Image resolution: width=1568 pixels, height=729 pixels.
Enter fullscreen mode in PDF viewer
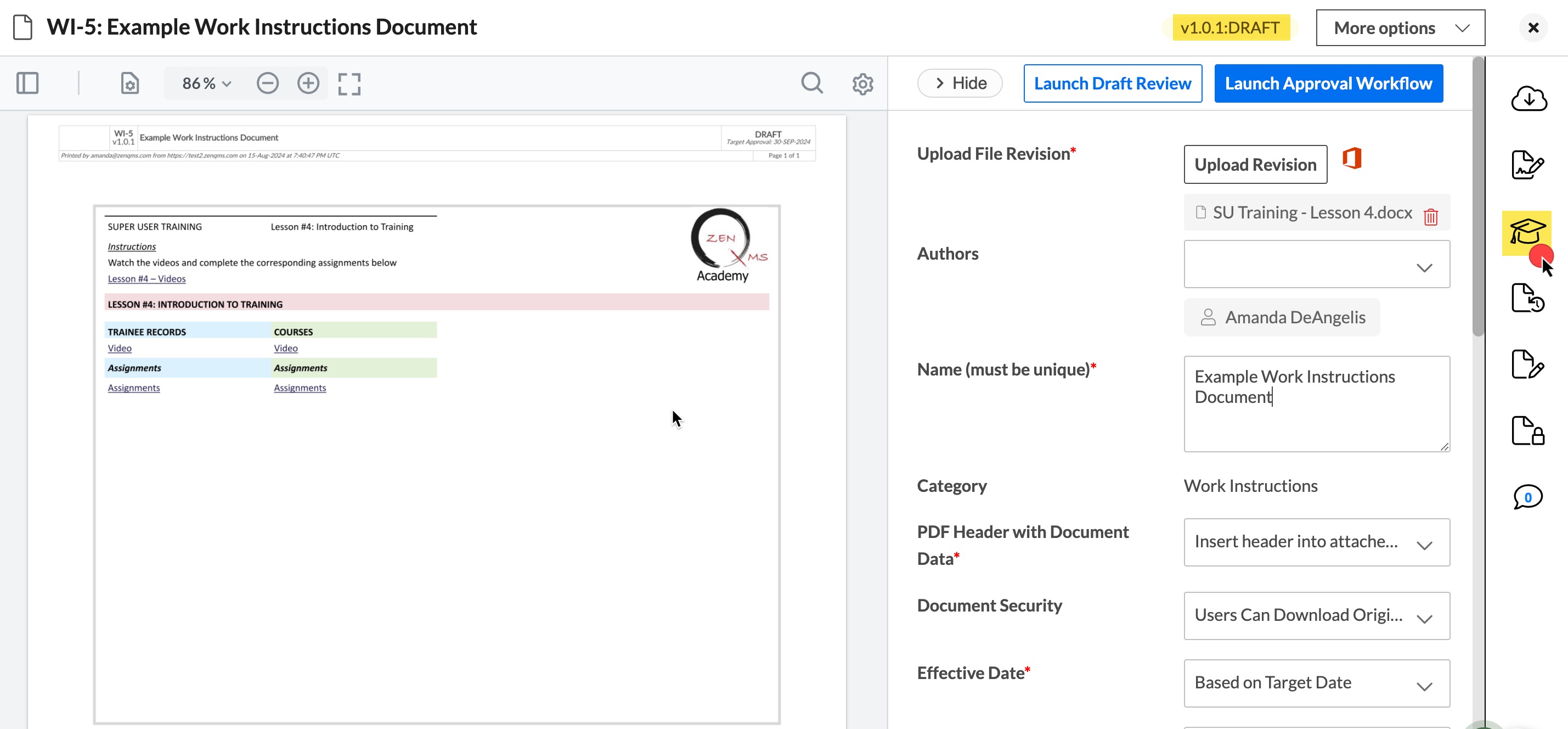[349, 84]
